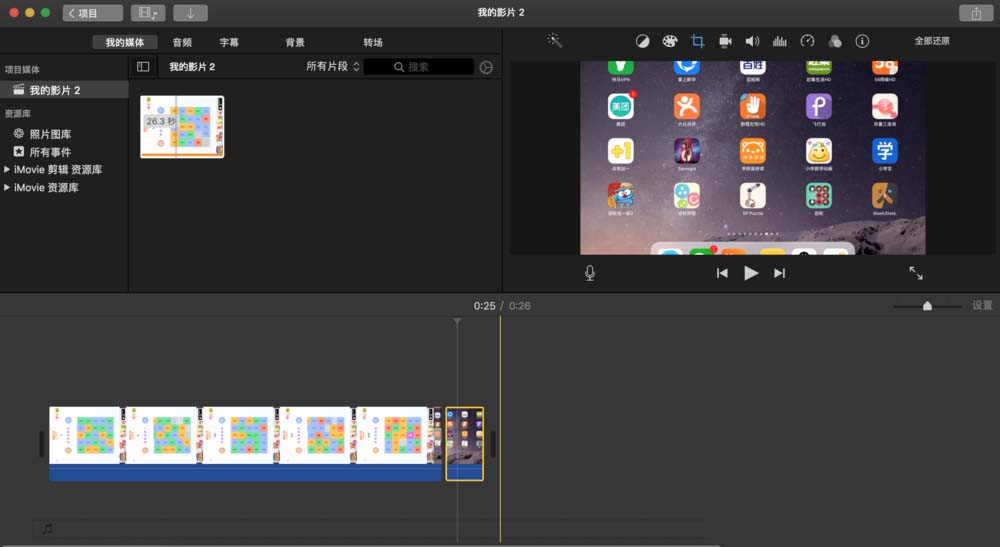Switch to the Backgrounds tab
1000x547 pixels.
coord(295,42)
